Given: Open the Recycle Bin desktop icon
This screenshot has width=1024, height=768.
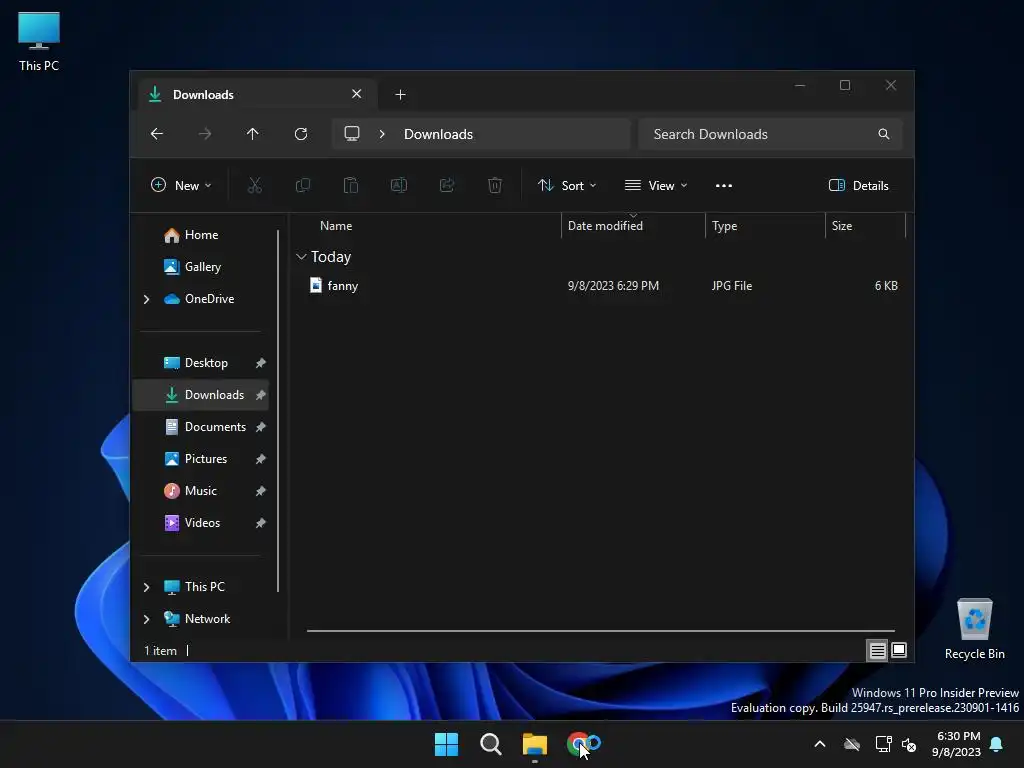Looking at the screenshot, I should click(x=974, y=630).
